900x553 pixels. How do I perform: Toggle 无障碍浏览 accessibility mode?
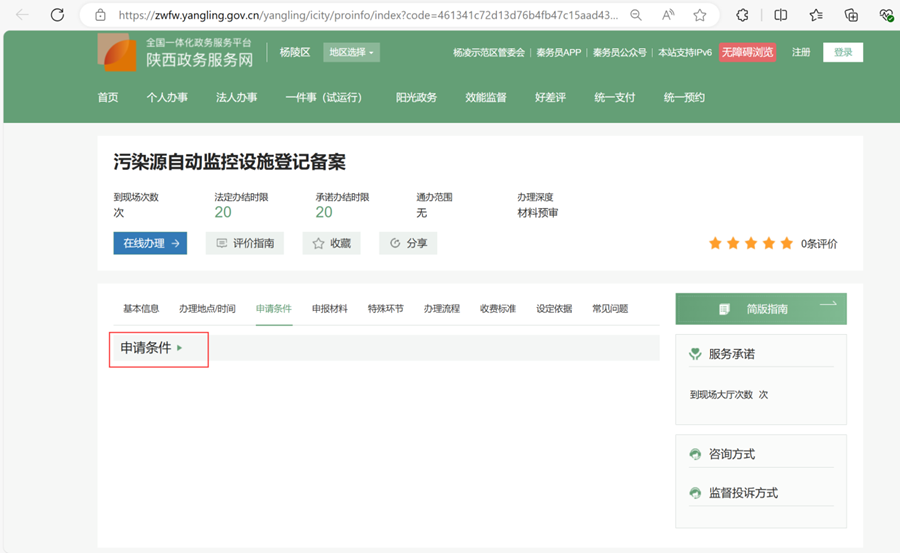coord(747,52)
